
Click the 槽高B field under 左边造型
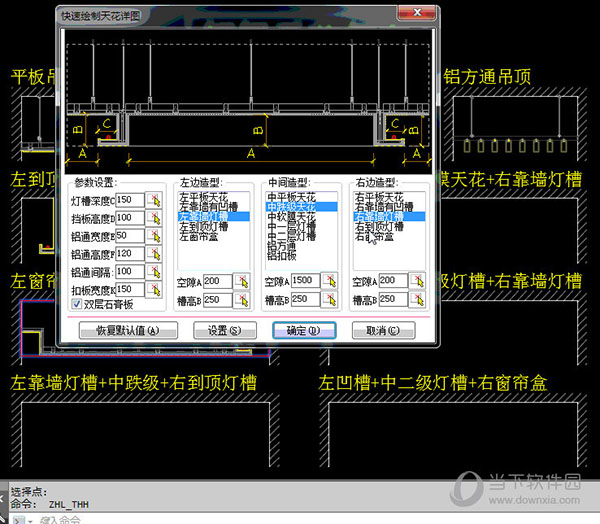pos(218,300)
